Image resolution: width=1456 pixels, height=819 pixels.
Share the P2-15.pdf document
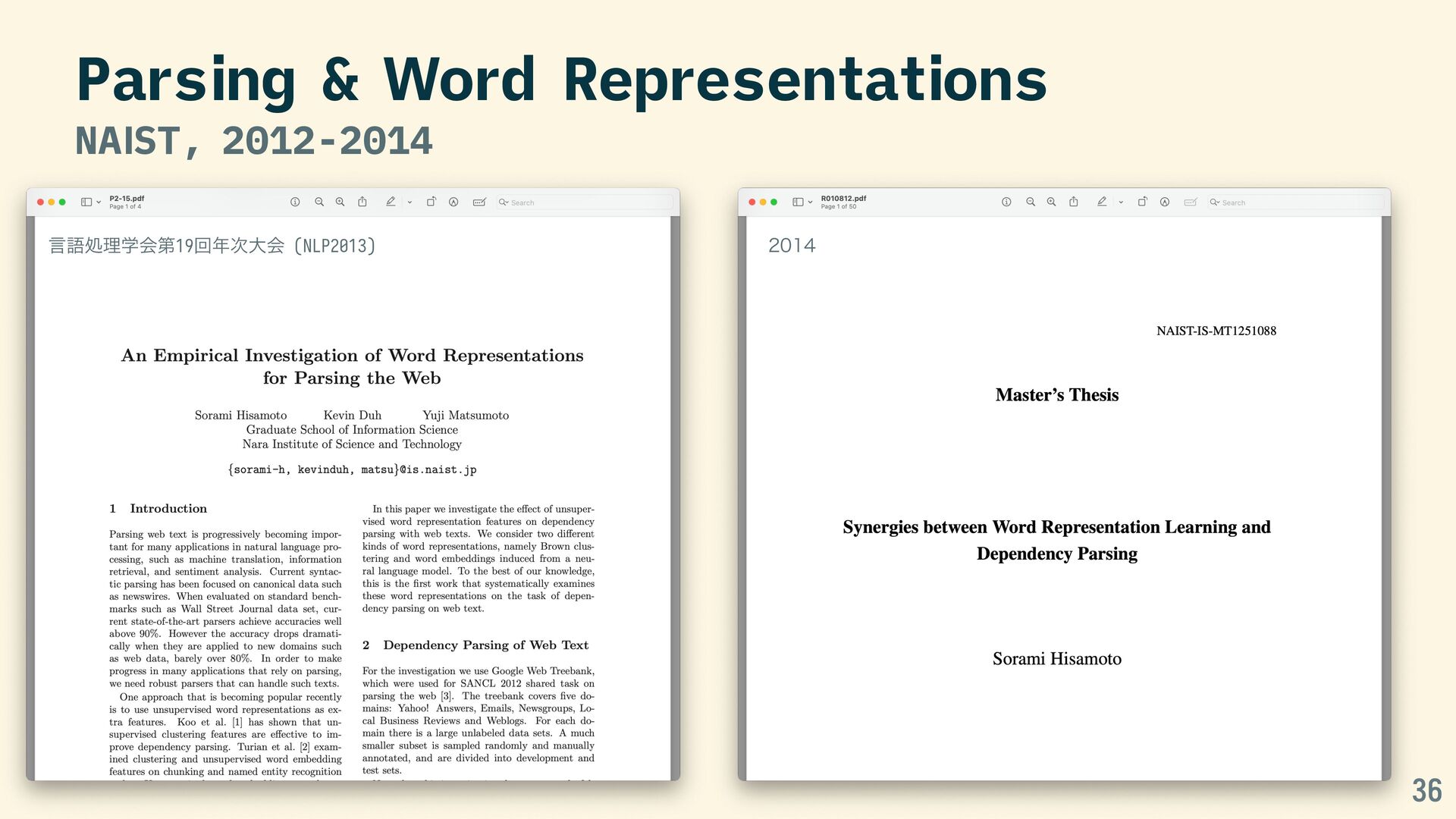(x=362, y=202)
